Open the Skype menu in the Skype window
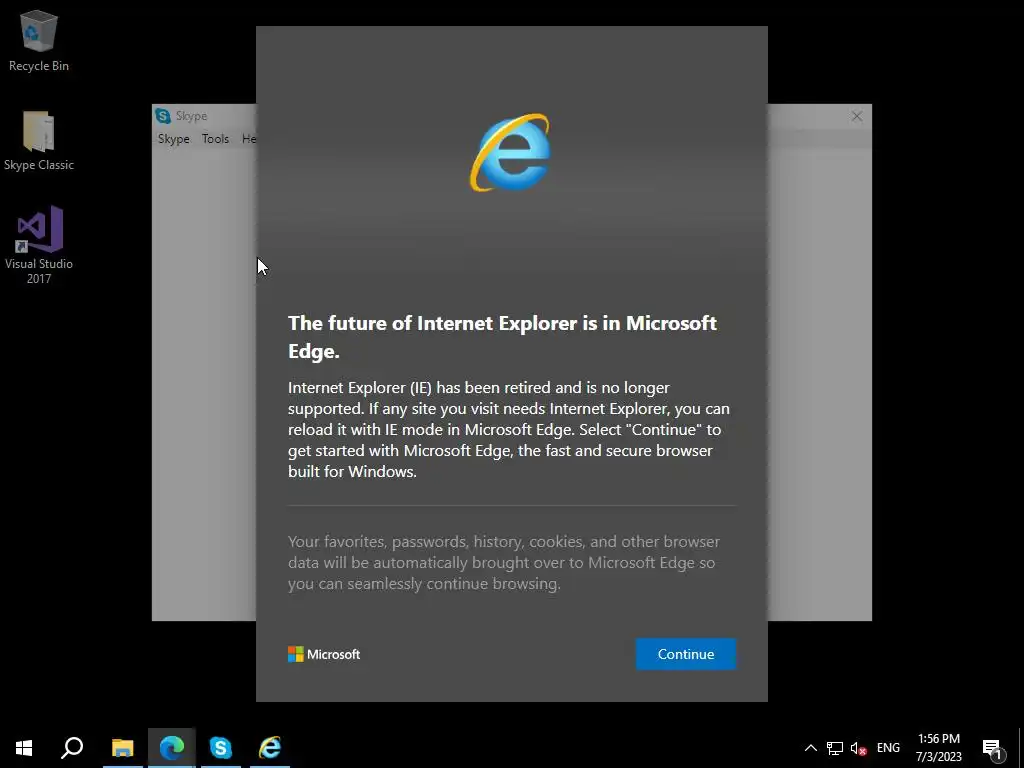The height and width of the screenshot is (768, 1024). (x=174, y=138)
